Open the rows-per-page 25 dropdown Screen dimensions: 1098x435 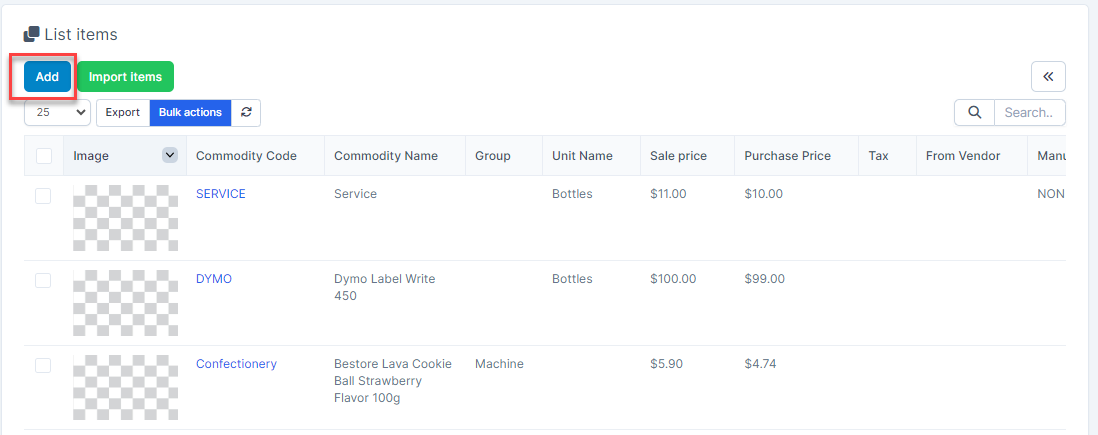[x=57, y=113]
